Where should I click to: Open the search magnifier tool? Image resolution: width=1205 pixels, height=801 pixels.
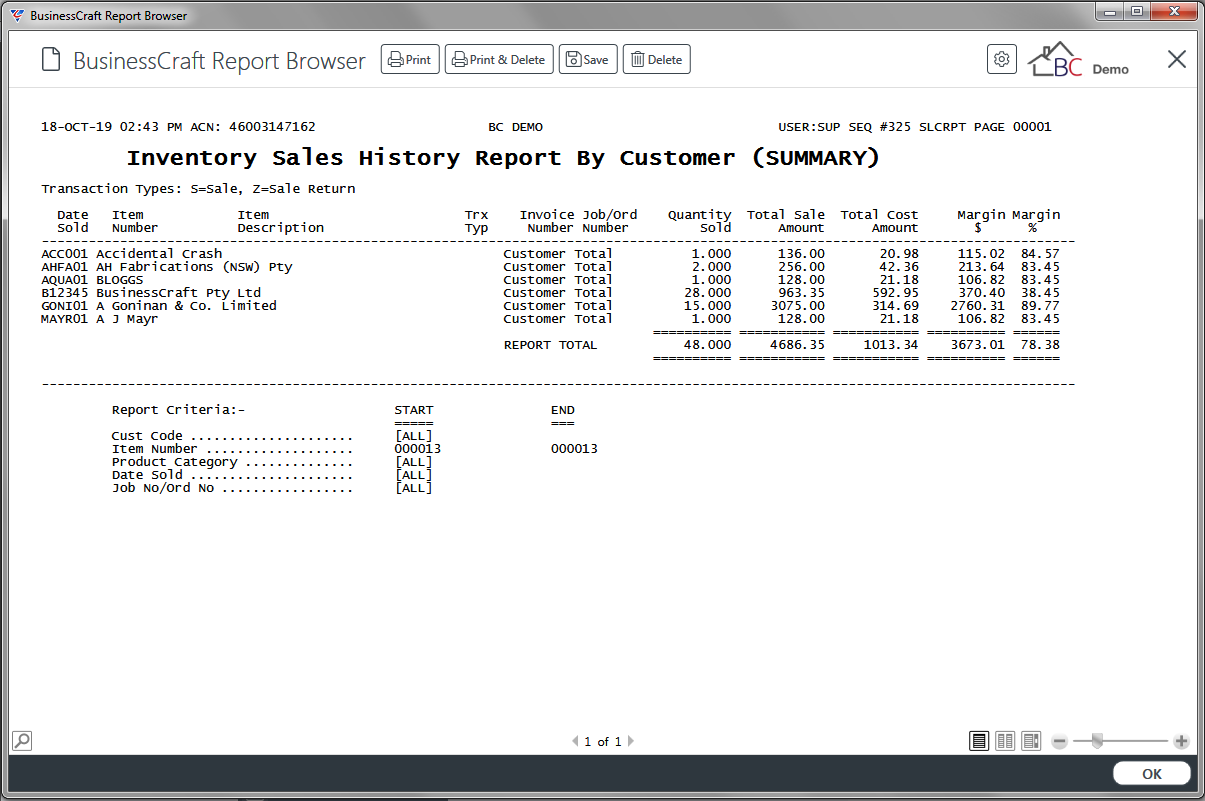[x=21, y=741]
